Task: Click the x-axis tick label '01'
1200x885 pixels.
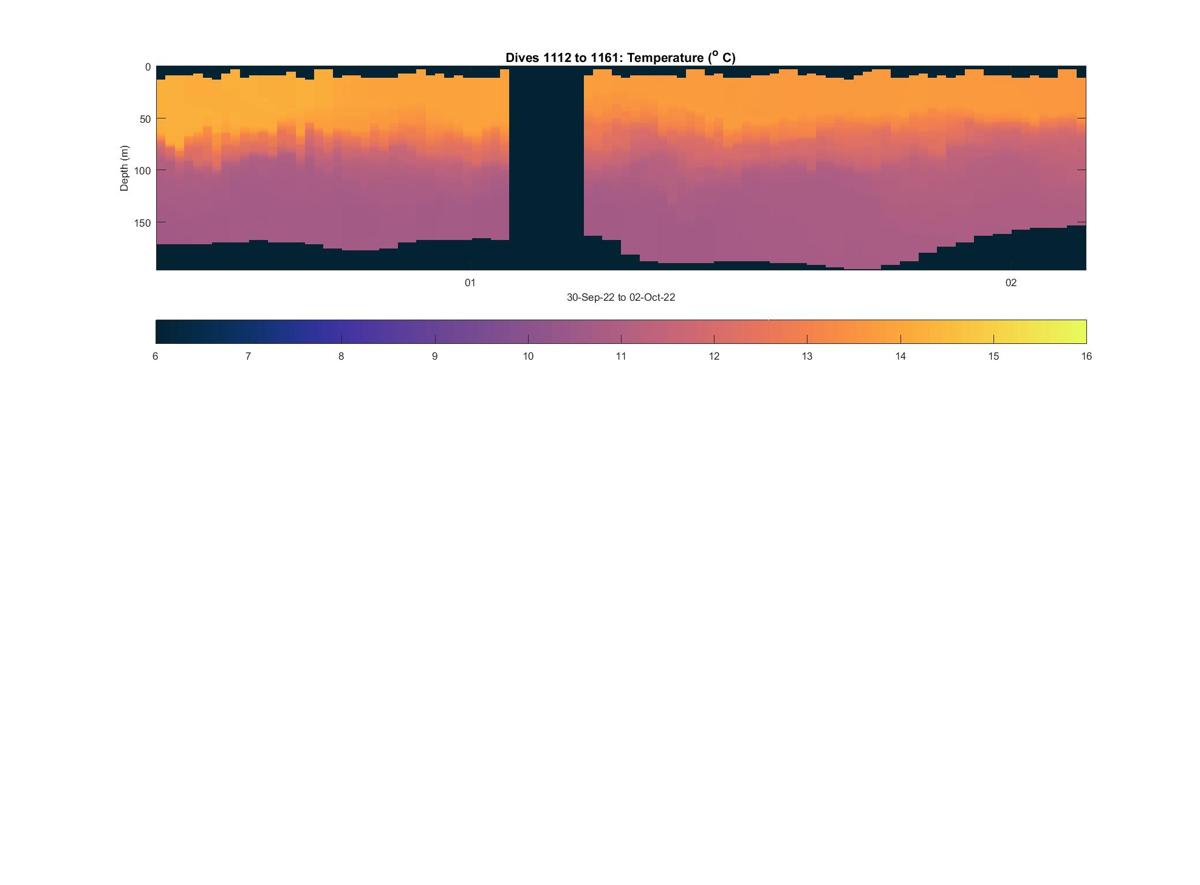Action: (x=470, y=283)
